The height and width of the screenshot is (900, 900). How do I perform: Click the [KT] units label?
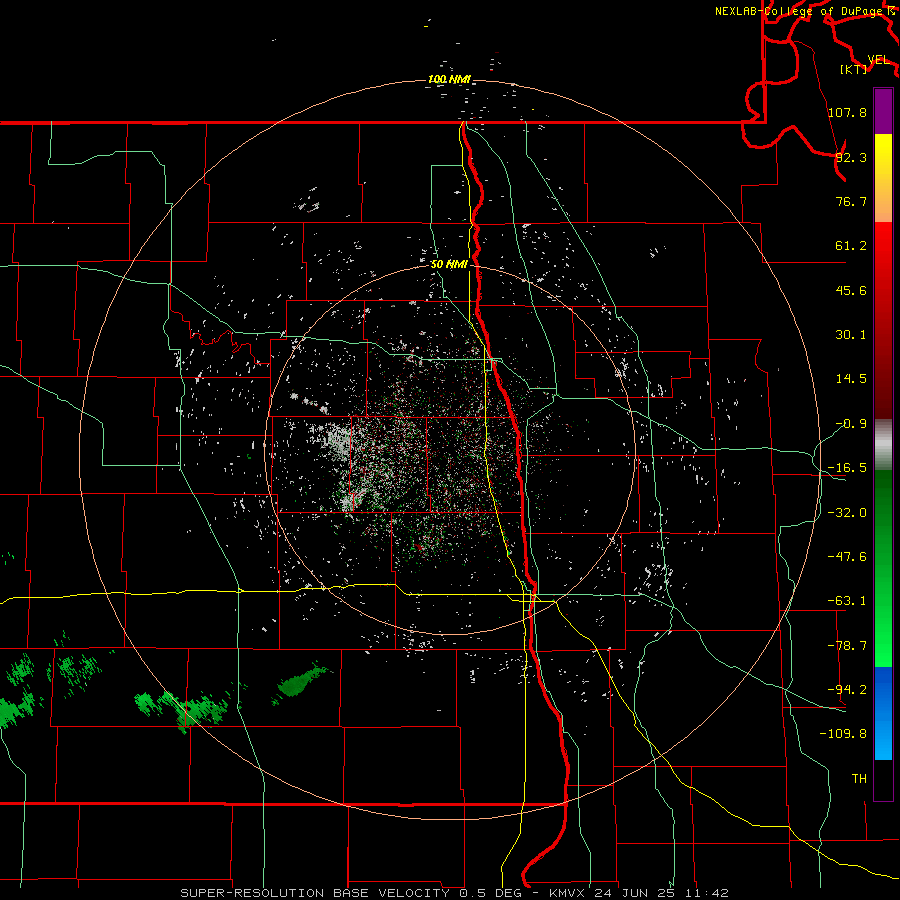854,69
